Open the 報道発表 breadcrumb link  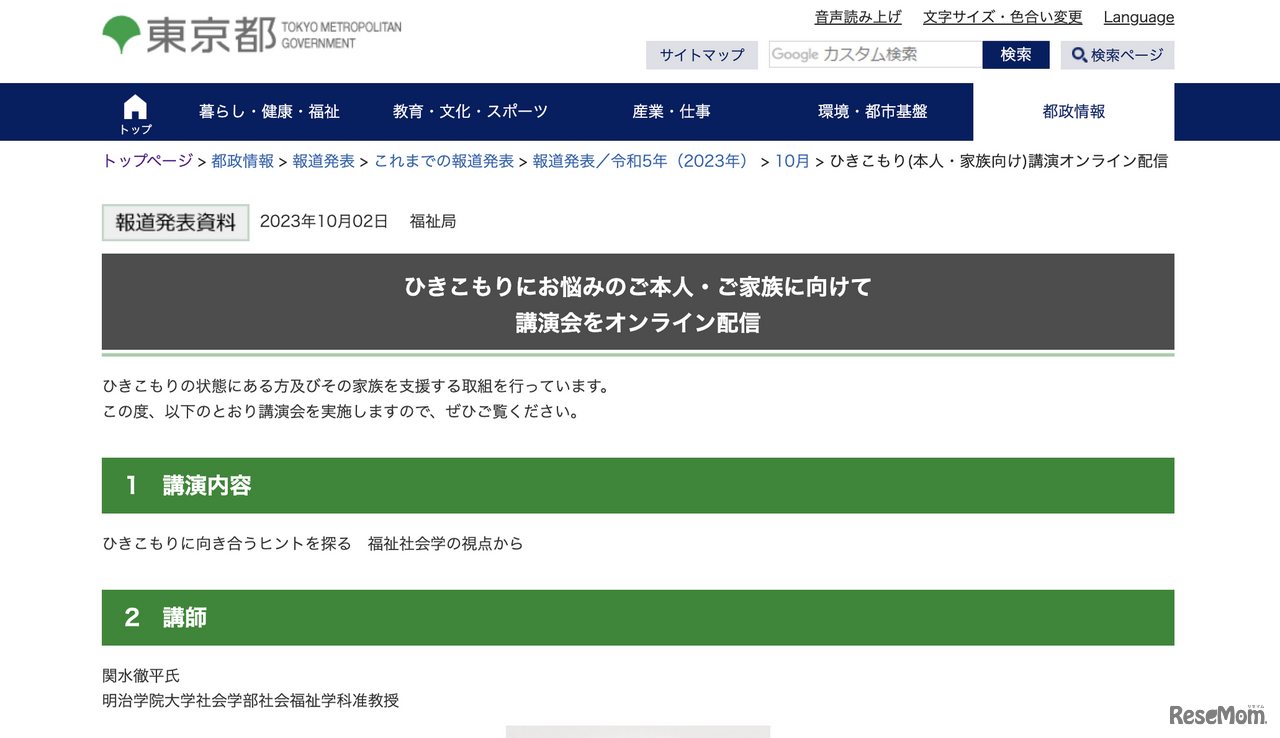pos(323,160)
